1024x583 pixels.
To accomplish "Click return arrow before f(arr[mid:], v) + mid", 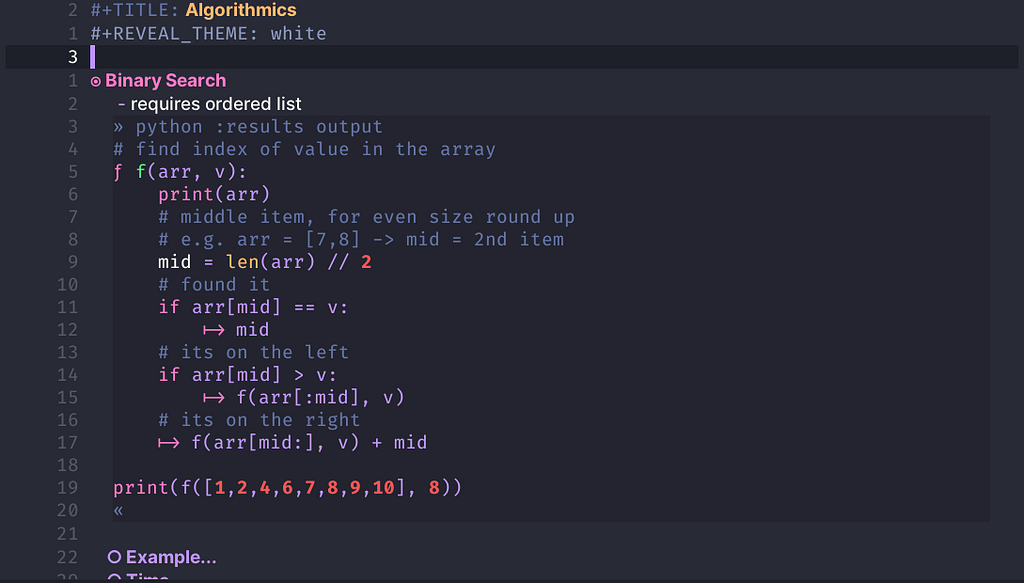I will point(168,442).
